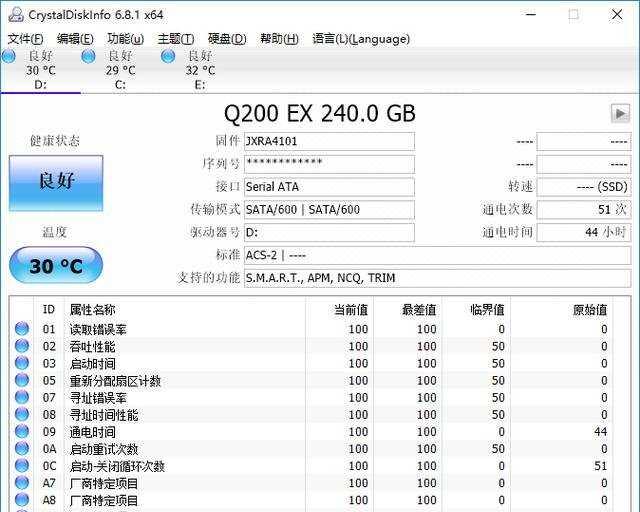Click status icon for attribute A8 row
Screen dimensions: 640x512
pos(22,500)
